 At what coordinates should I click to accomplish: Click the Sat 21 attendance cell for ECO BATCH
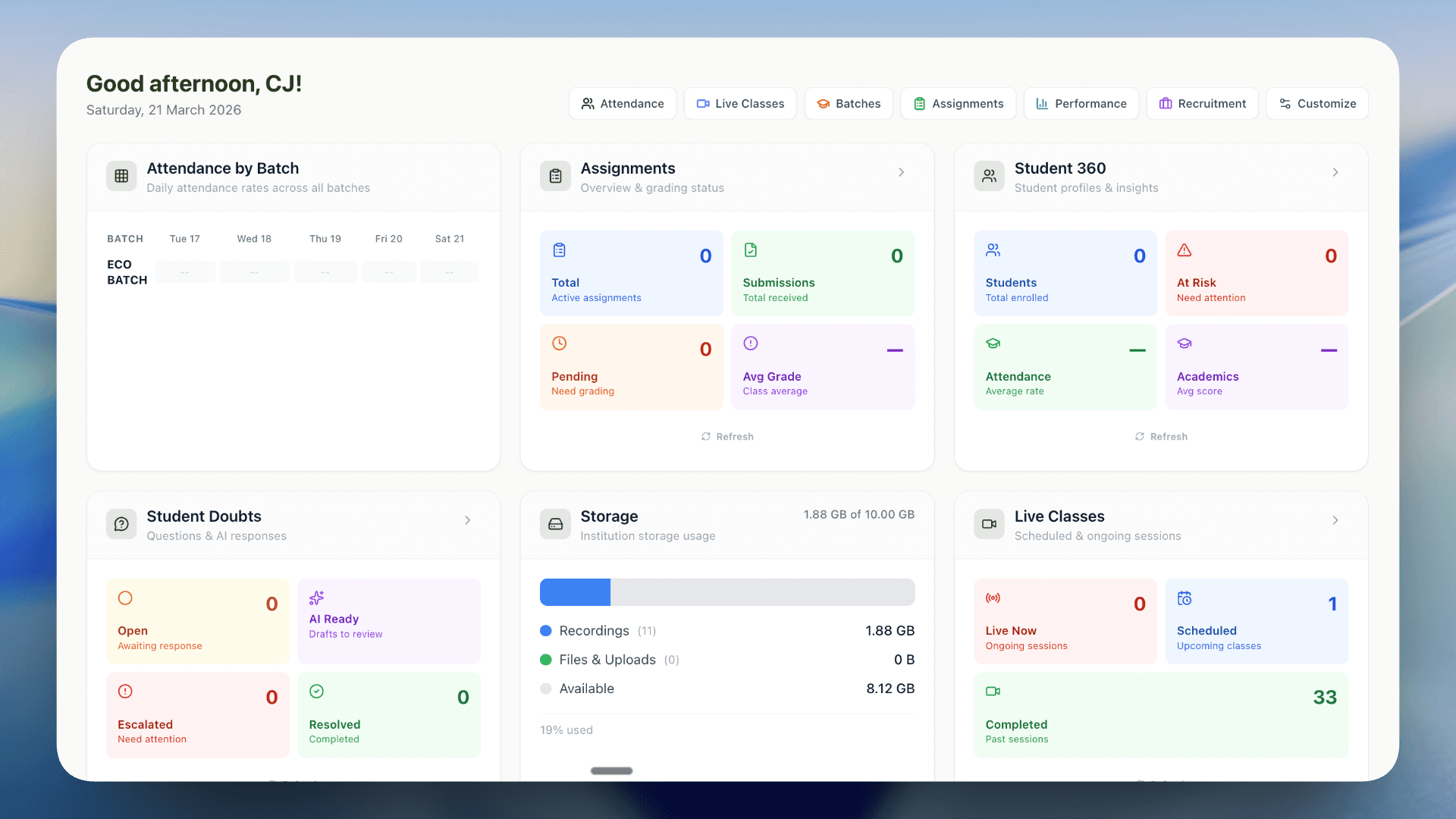449,271
